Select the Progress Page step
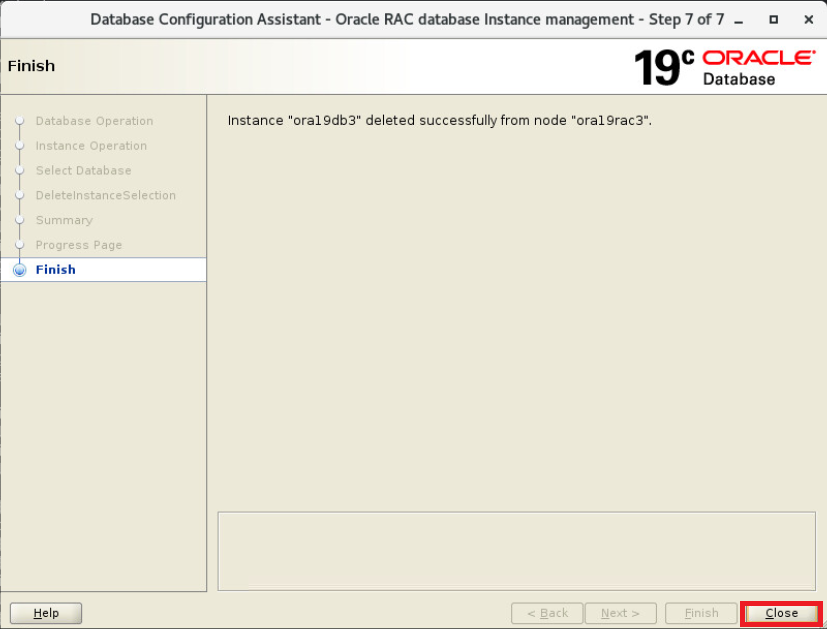 [x=79, y=245]
